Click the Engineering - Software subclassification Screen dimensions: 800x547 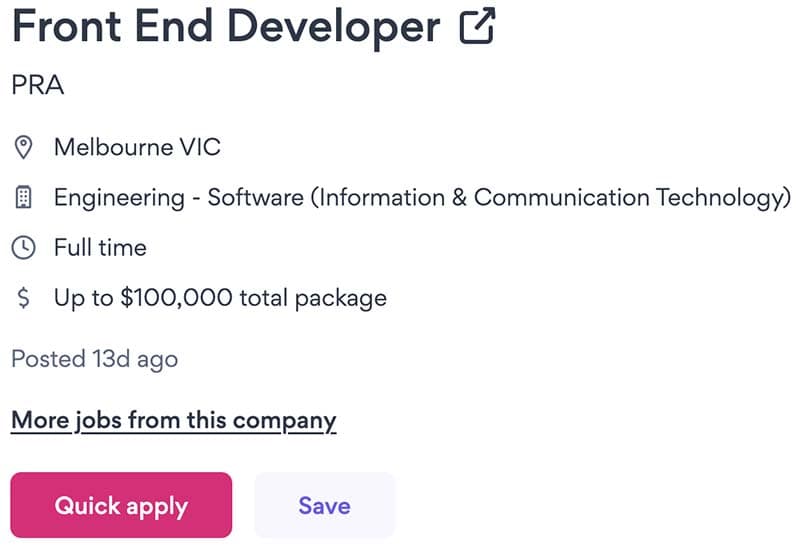click(179, 198)
